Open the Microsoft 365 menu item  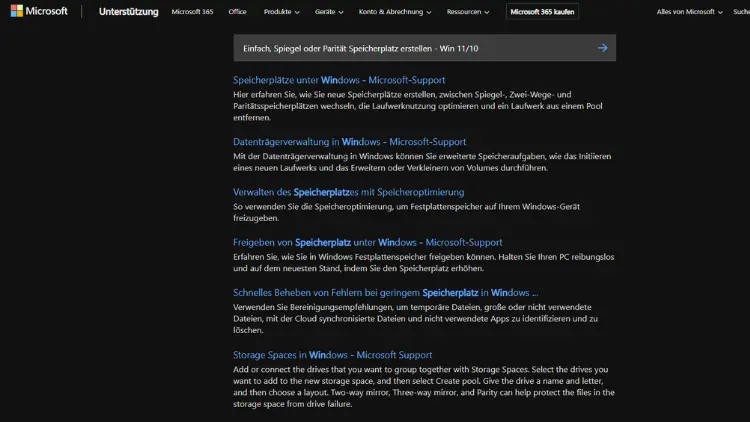tap(192, 11)
